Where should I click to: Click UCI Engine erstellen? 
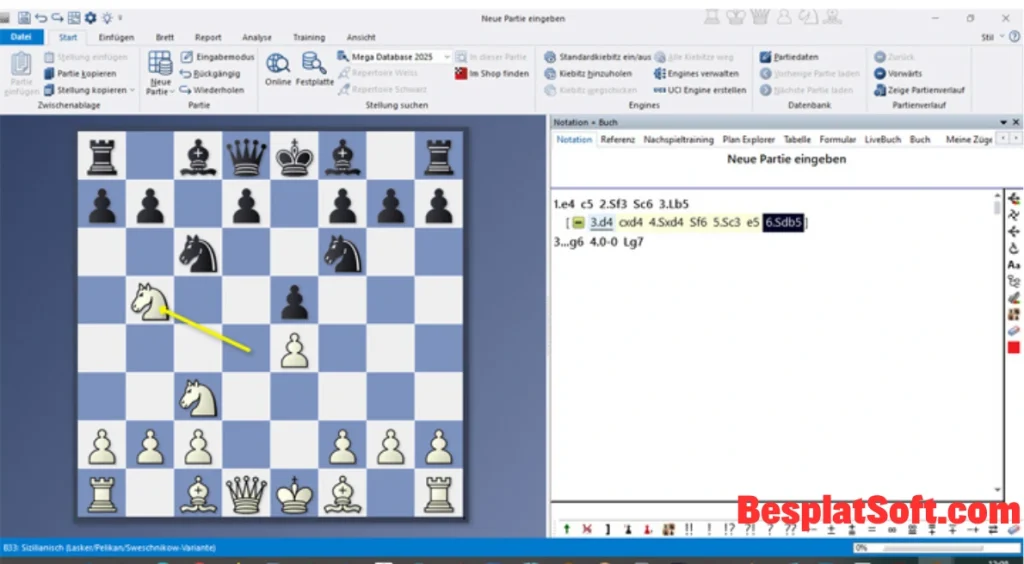[699, 90]
